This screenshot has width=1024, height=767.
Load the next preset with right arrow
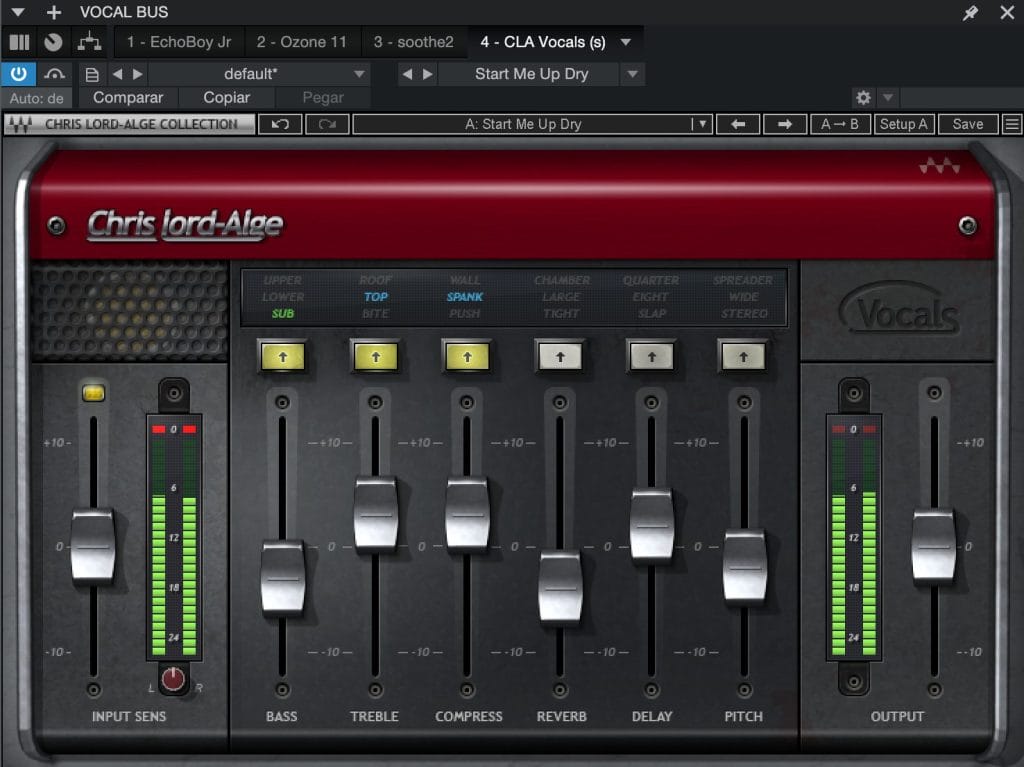click(785, 124)
